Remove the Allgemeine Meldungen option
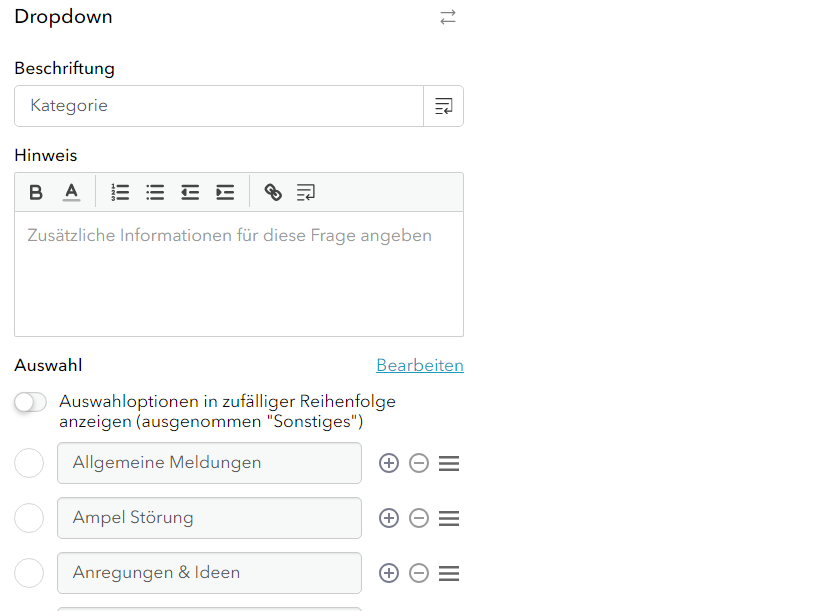 point(419,463)
